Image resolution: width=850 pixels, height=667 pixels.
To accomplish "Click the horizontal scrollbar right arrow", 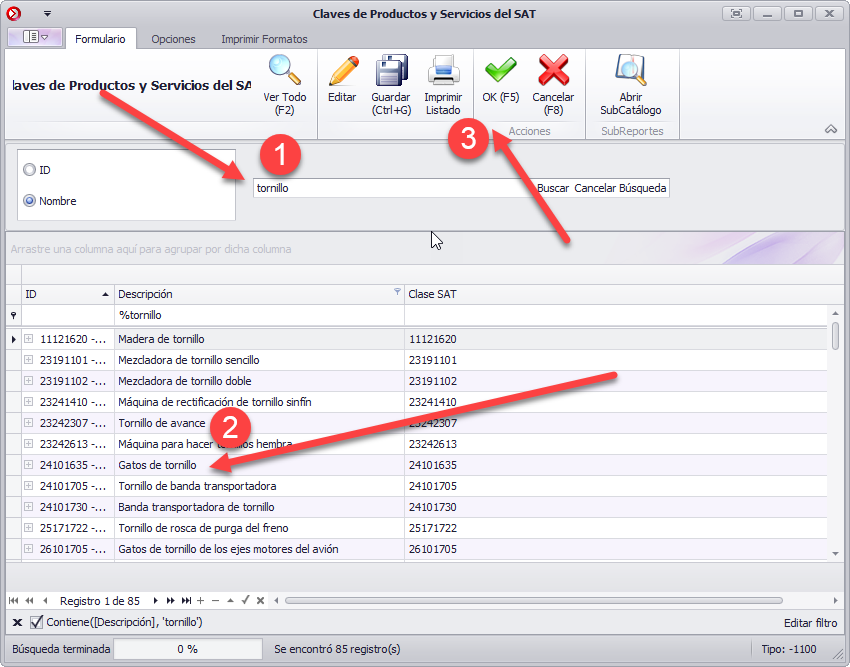I will point(835,600).
